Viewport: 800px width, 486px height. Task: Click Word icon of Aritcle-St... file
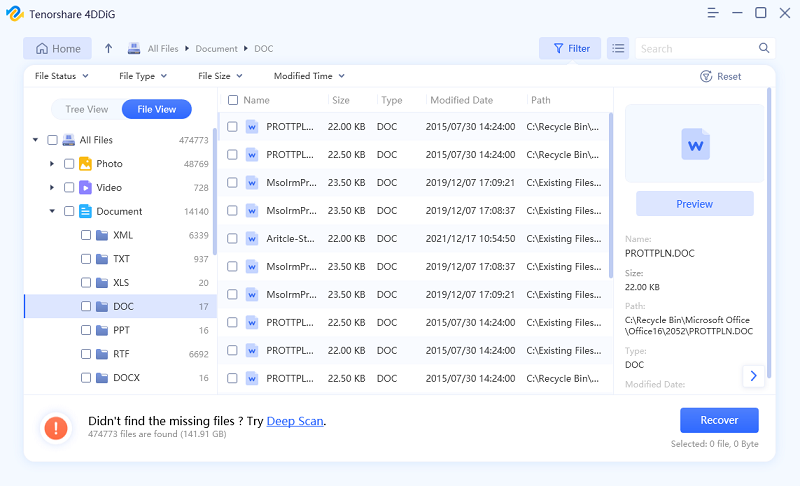(x=252, y=239)
